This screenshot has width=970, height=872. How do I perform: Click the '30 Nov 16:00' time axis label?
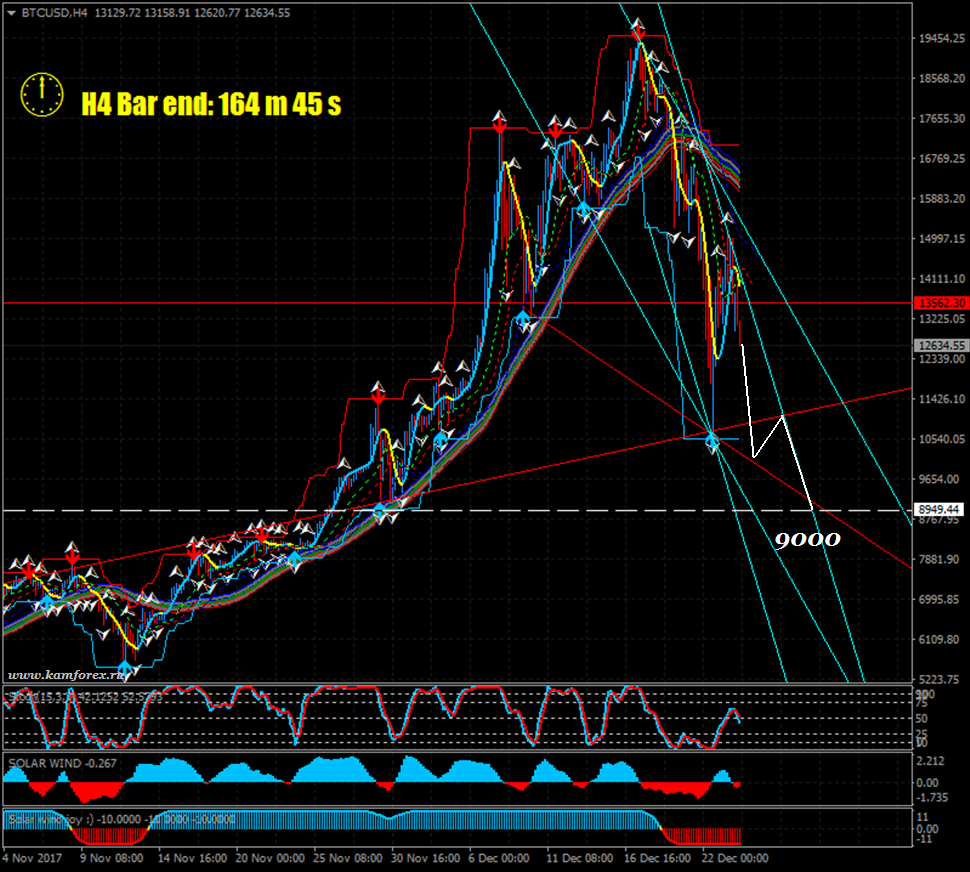425,858
